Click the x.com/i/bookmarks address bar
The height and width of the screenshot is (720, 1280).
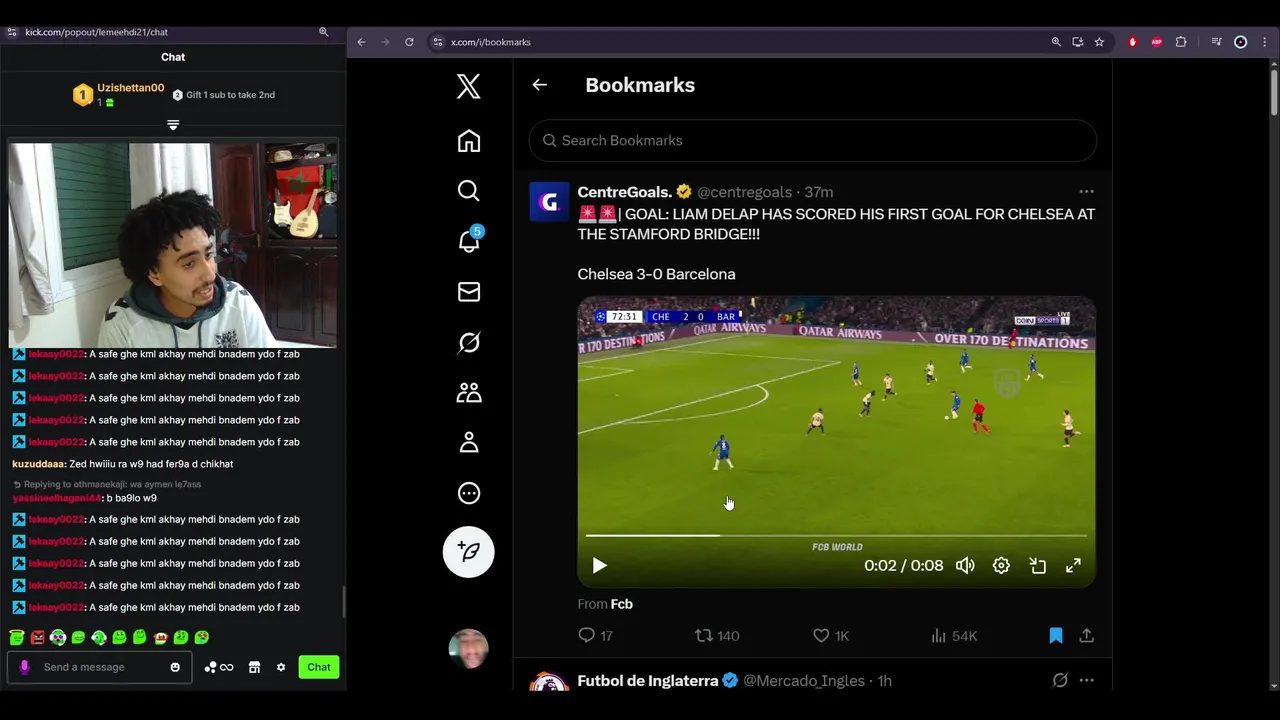(740, 42)
